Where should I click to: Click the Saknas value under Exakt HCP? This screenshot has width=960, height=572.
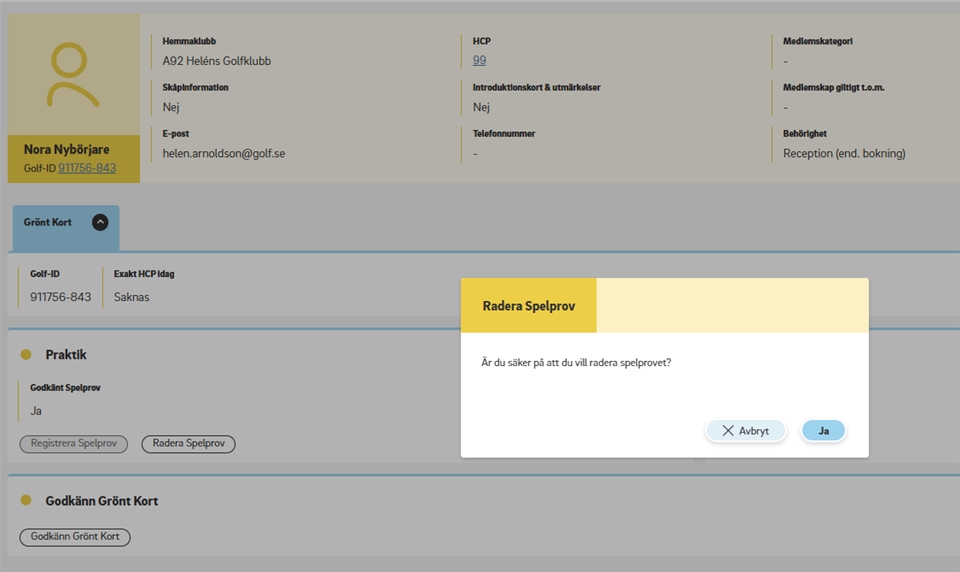[x=132, y=297]
